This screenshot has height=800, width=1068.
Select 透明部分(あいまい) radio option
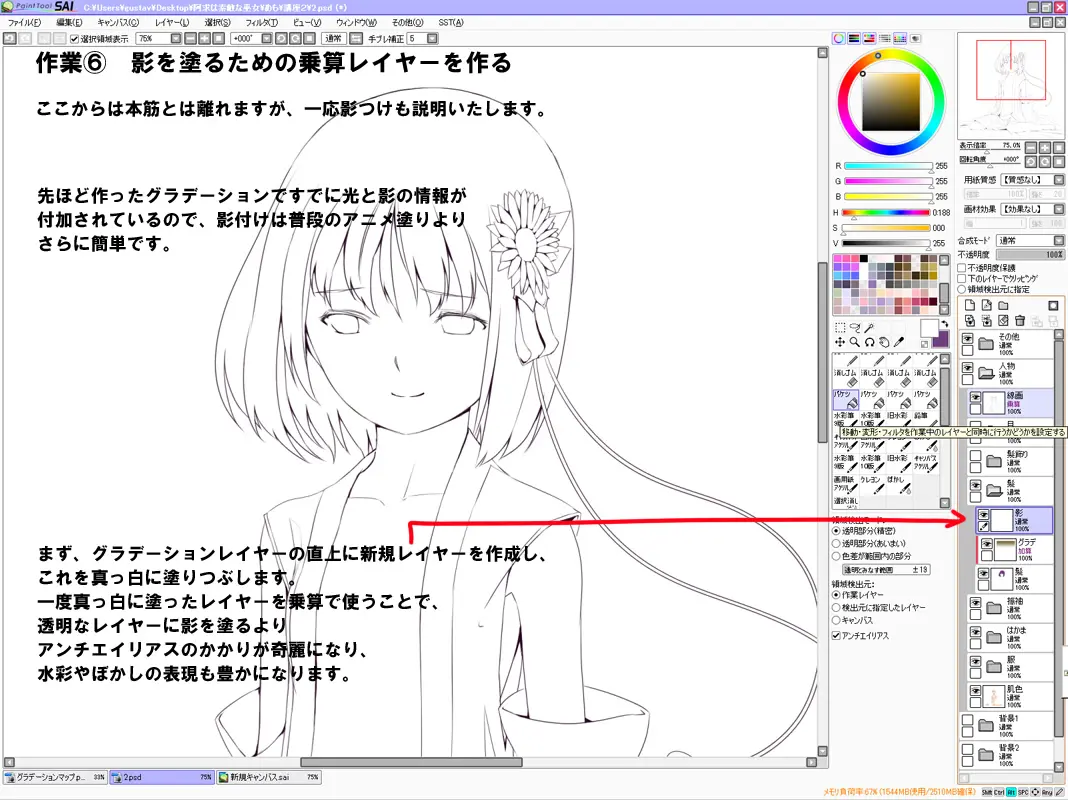tap(836, 543)
